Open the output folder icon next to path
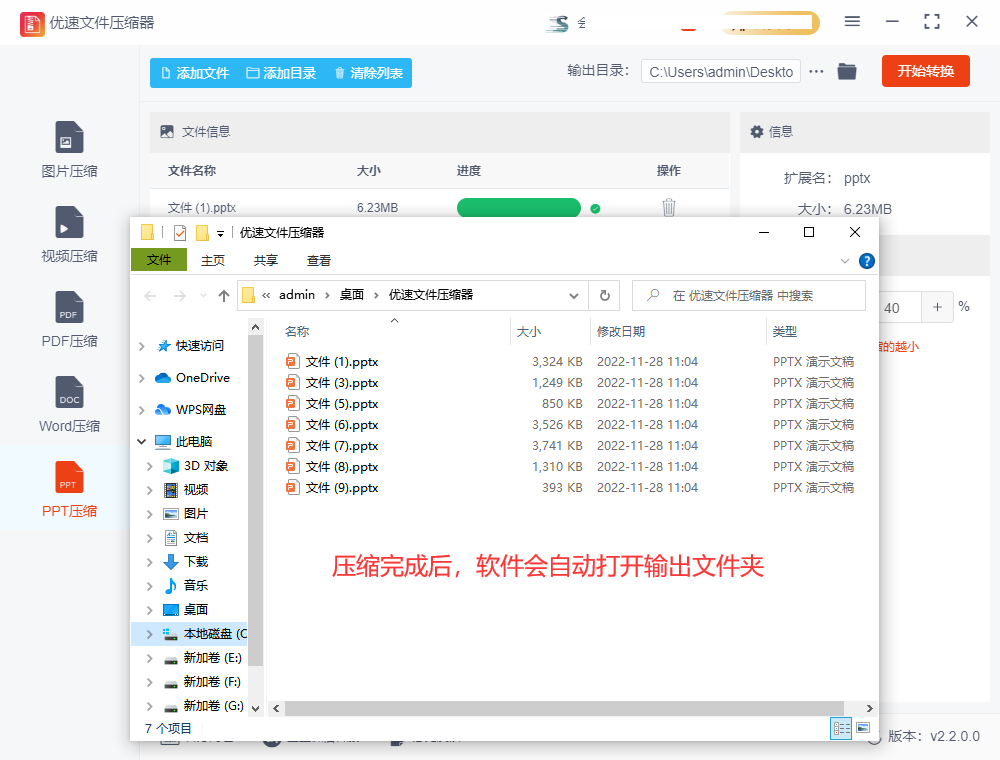 click(x=847, y=71)
